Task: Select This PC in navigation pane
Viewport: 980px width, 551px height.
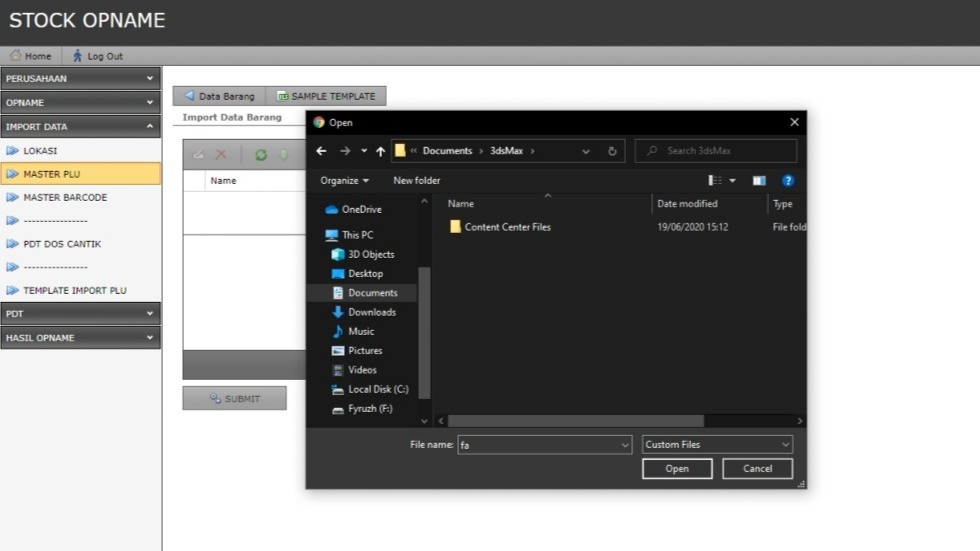Action: click(x=350, y=235)
